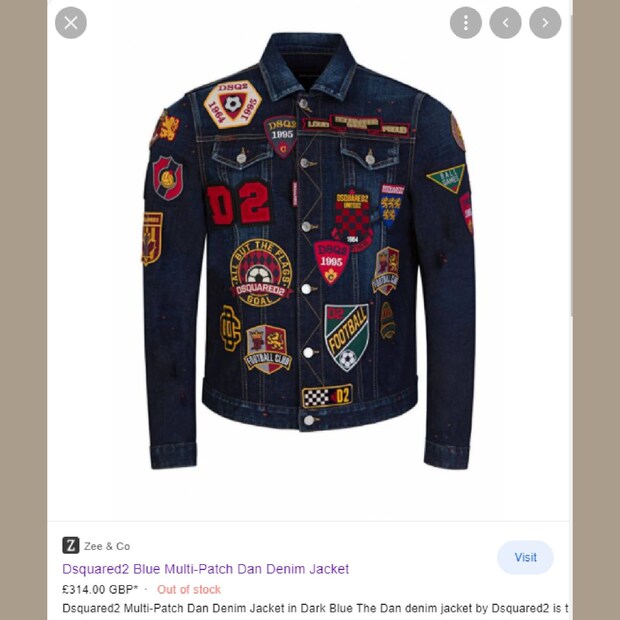Click the Football Club crest patch
620x620 pixels.
click(267, 349)
